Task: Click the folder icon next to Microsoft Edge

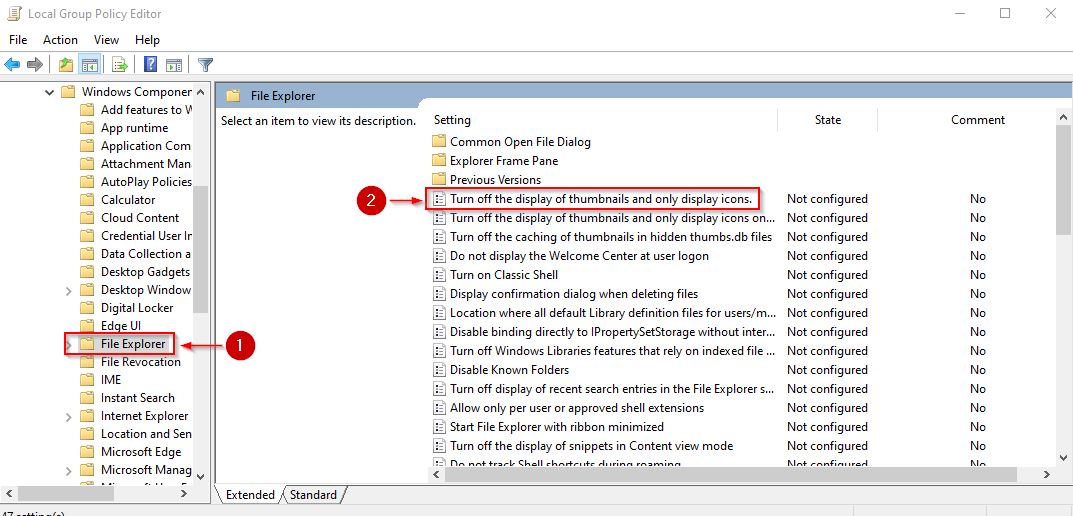Action: click(x=87, y=452)
